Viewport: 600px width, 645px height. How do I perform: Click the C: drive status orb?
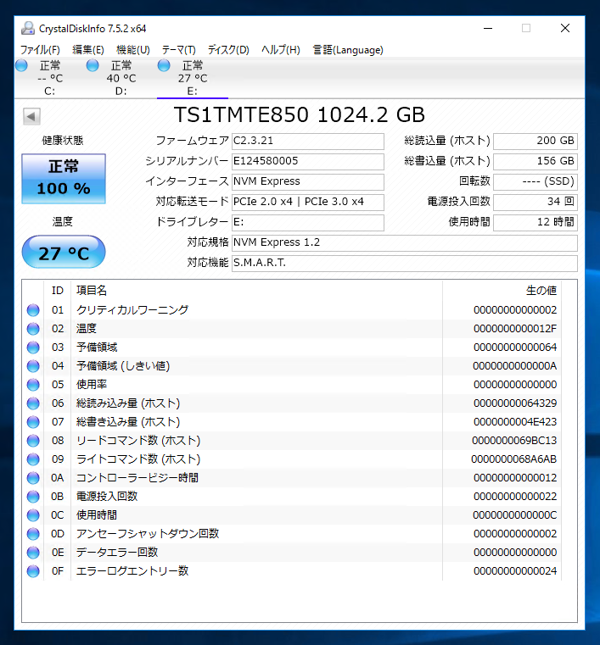[x=21, y=65]
